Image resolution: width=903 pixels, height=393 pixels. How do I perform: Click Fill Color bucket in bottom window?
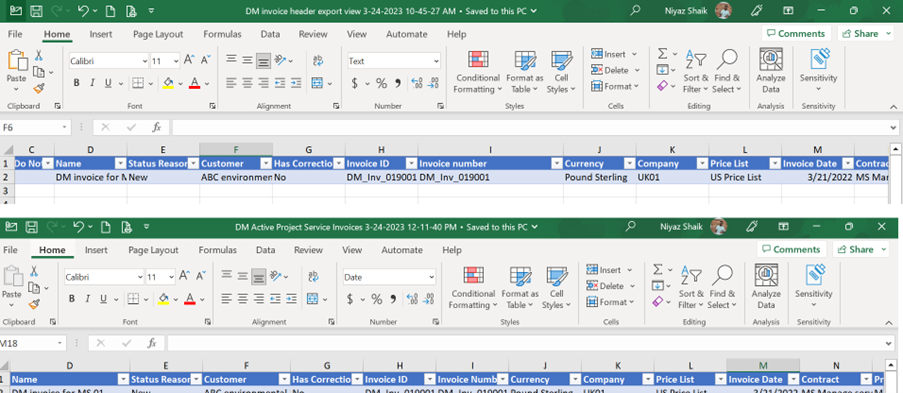click(x=163, y=299)
